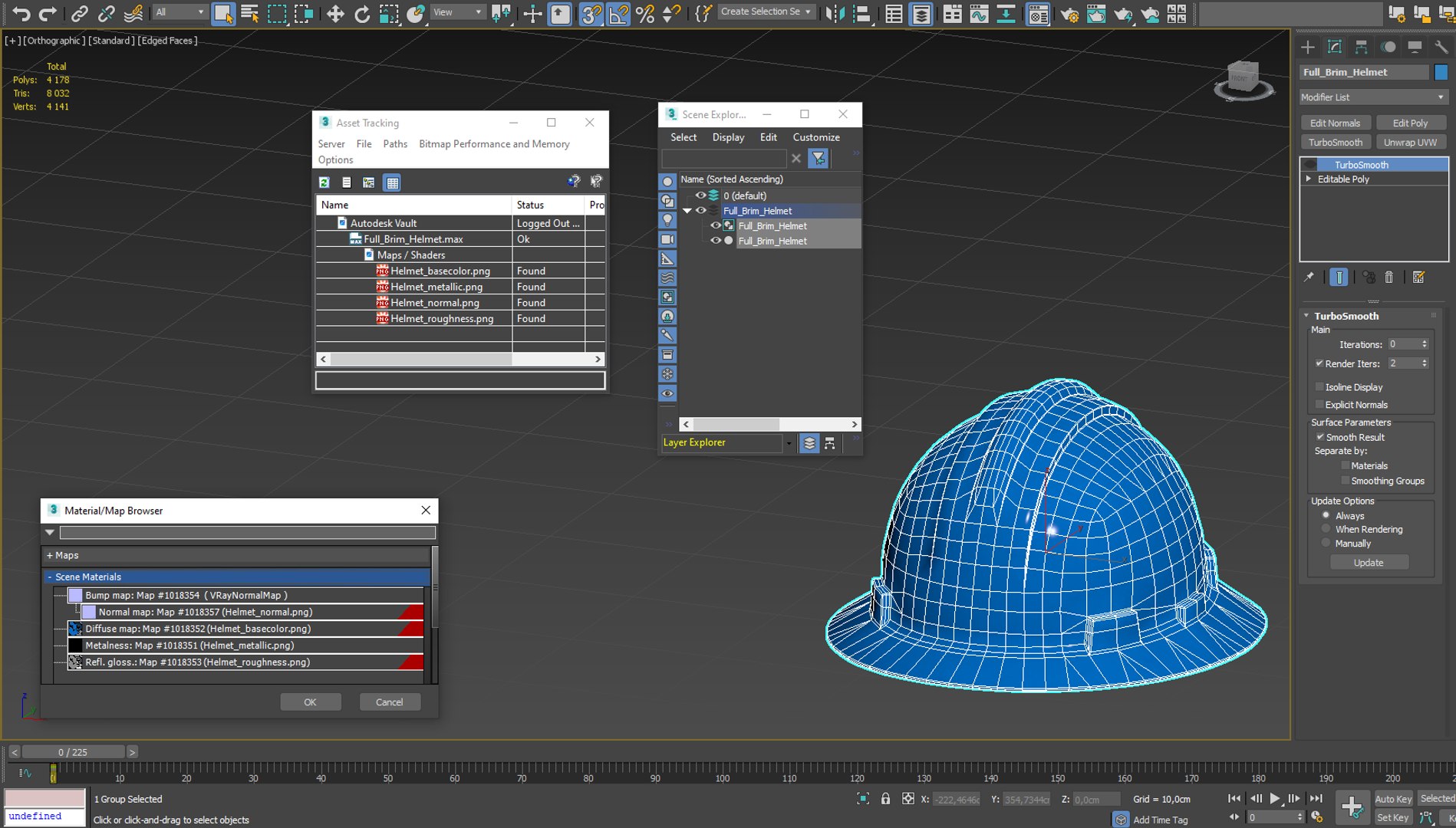The width and height of the screenshot is (1456, 828).
Task: Toggle visibility eye of 0 (default) layer
Action: (x=700, y=195)
